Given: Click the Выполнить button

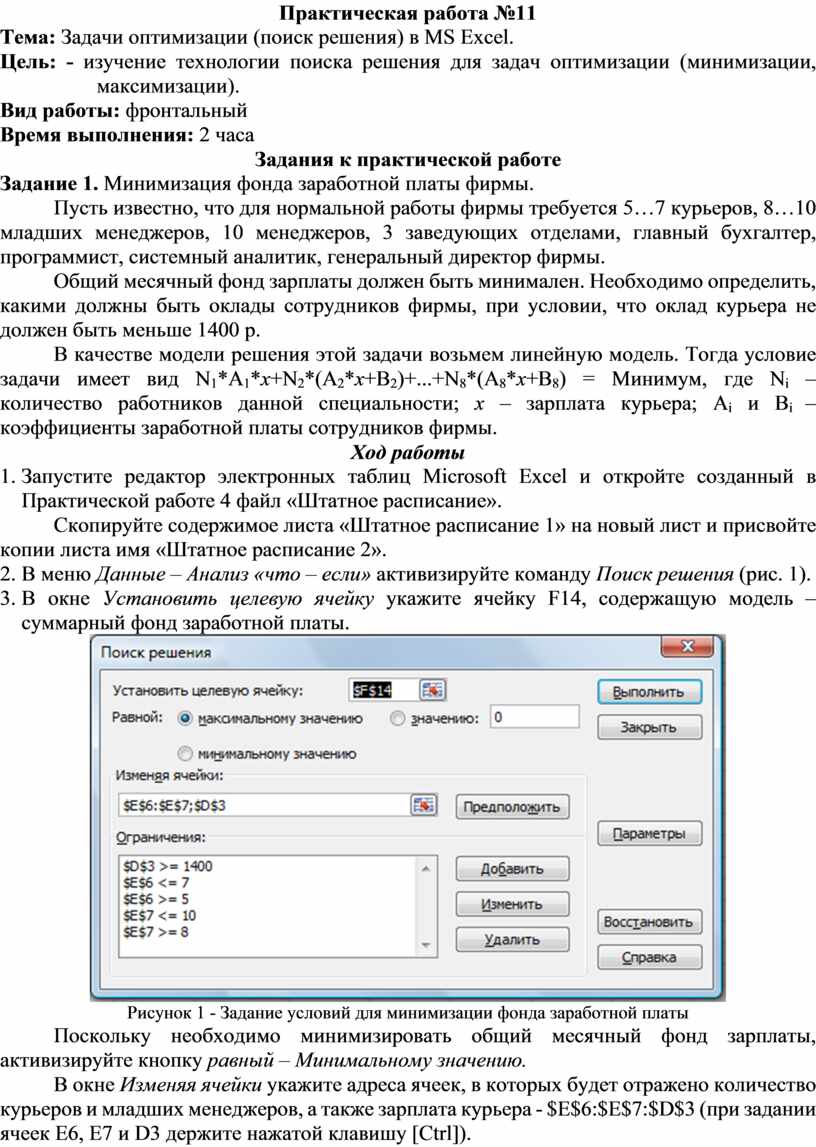Looking at the screenshot, I should click(x=649, y=691).
